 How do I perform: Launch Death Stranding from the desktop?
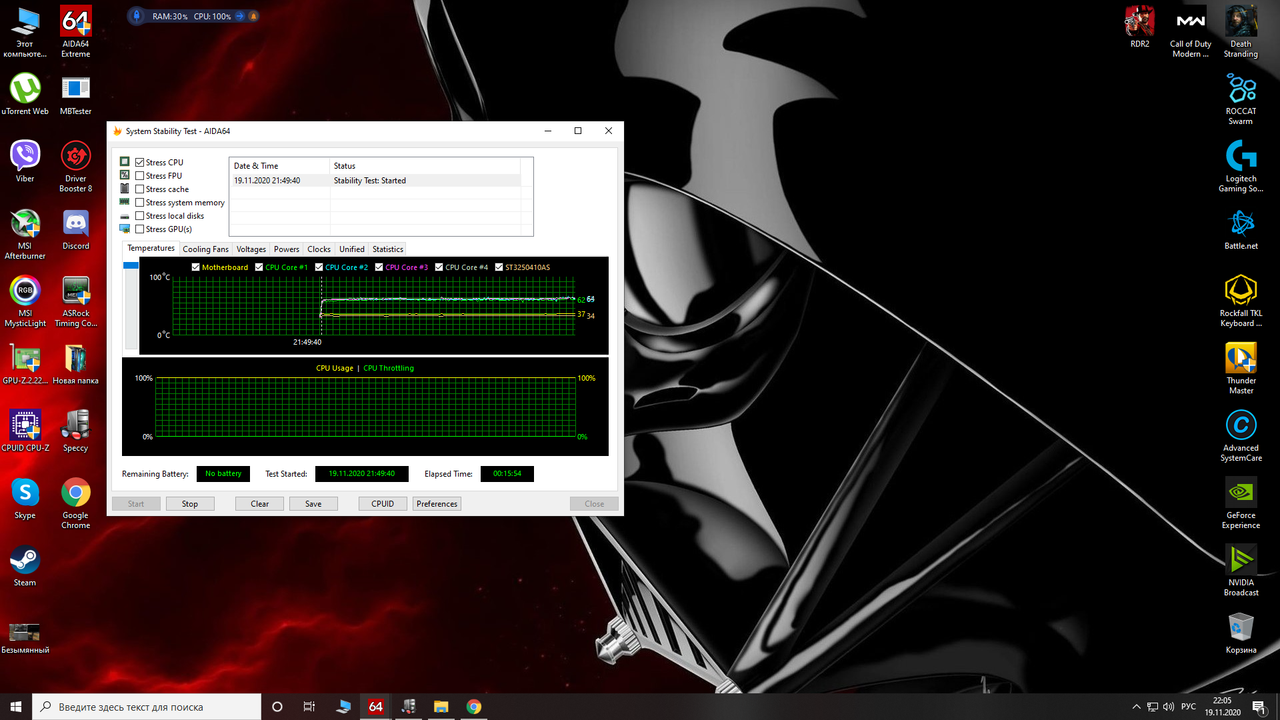1241,31
